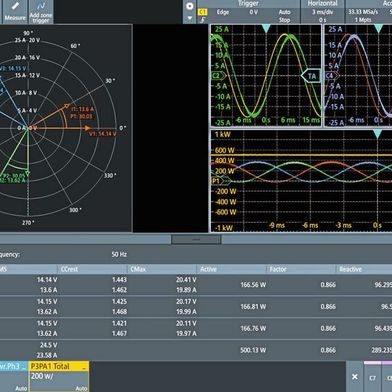
Task: Click the TA trigger level marker
Action: [311, 76]
